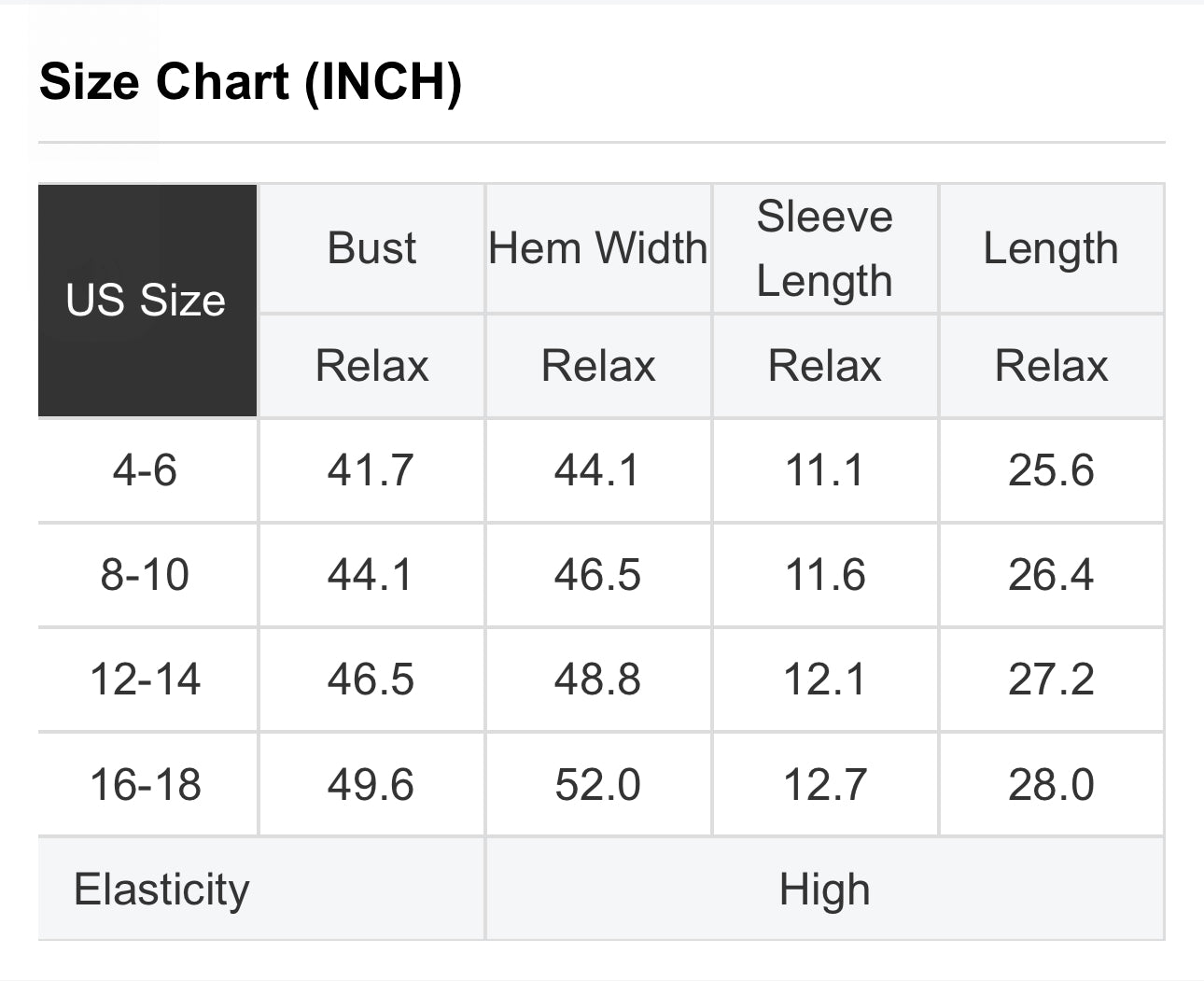The width and height of the screenshot is (1204, 981).
Task: Choose the 16-18 size row label
Action: click(x=146, y=784)
